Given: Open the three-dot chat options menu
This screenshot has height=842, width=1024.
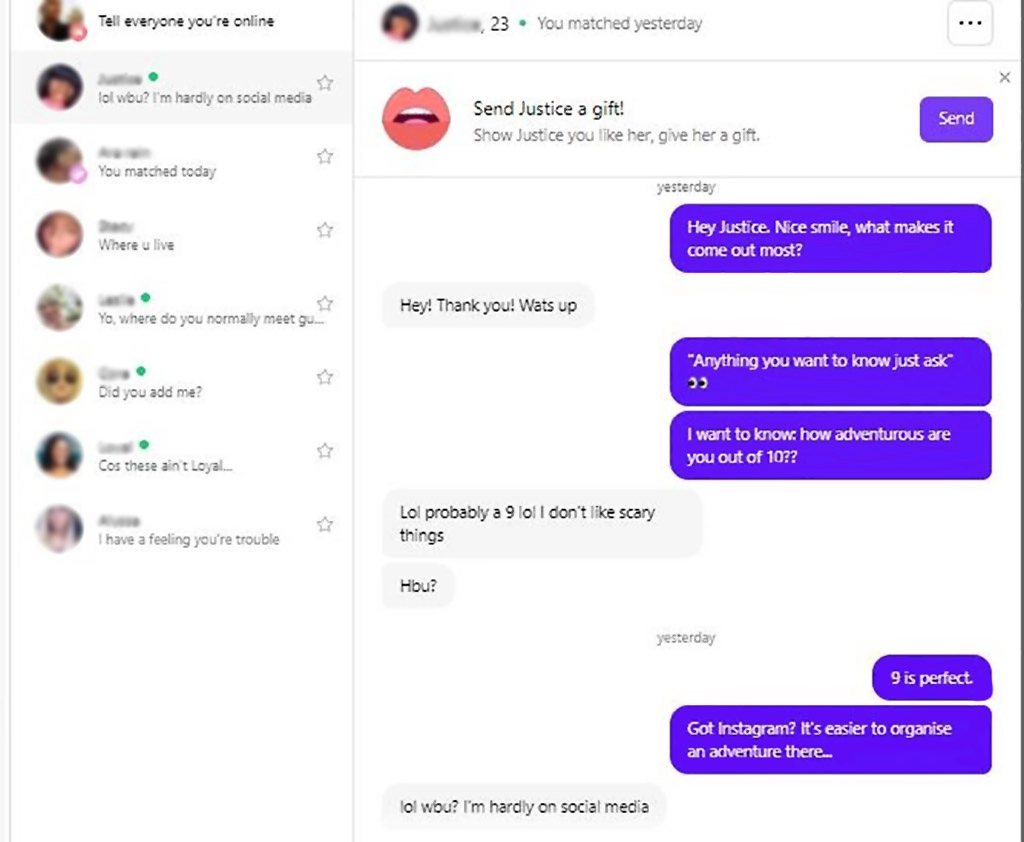Looking at the screenshot, I should (969, 23).
